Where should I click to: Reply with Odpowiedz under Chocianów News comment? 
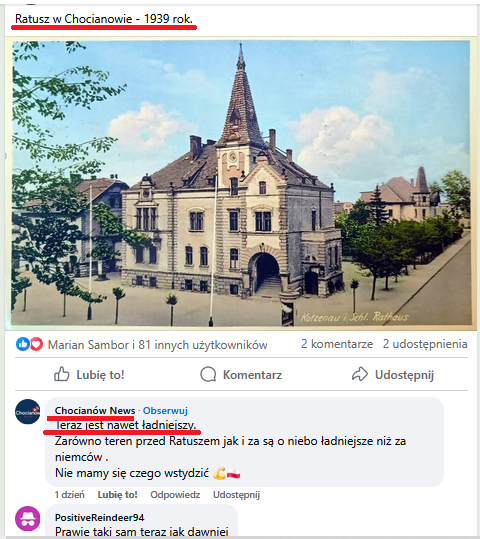click(x=175, y=495)
